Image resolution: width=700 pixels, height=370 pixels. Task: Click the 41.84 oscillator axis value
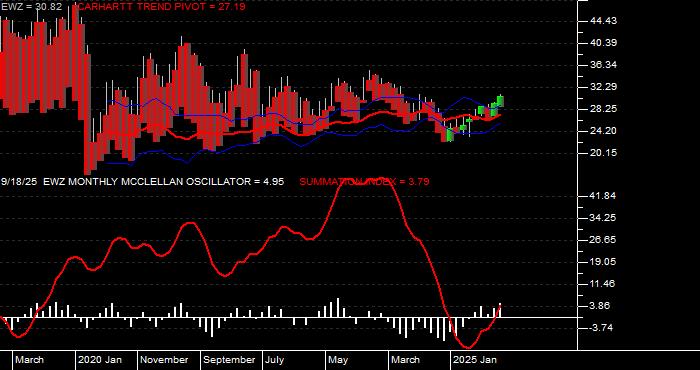click(x=603, y=195)
